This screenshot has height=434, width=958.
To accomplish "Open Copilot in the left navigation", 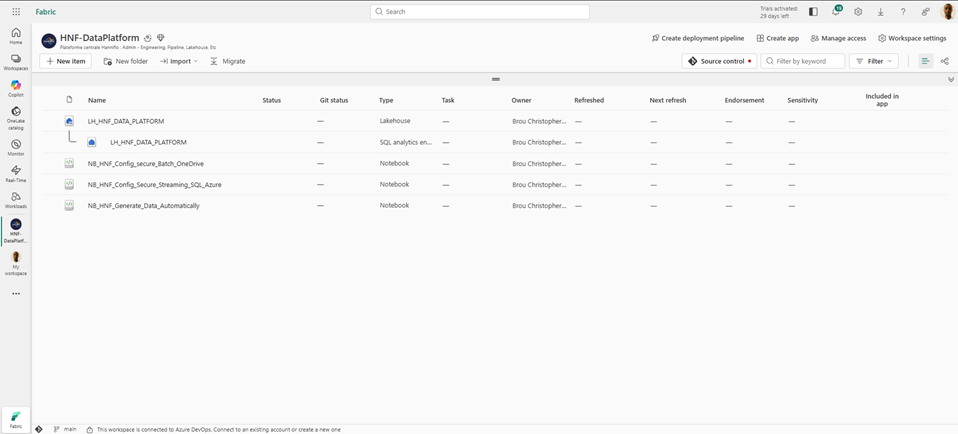I will pyautogui.click(x=16, y=88).
